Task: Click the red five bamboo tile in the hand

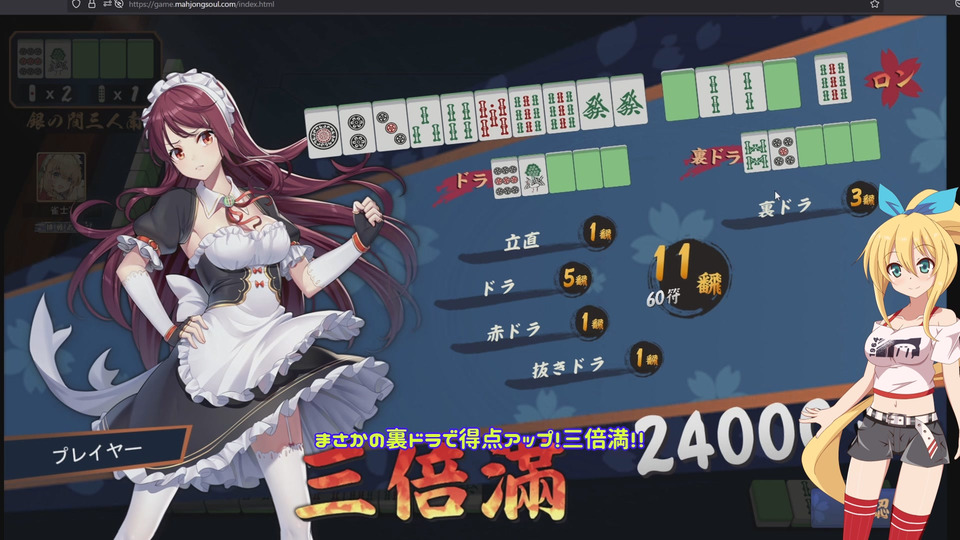Action: coord(493,113)
